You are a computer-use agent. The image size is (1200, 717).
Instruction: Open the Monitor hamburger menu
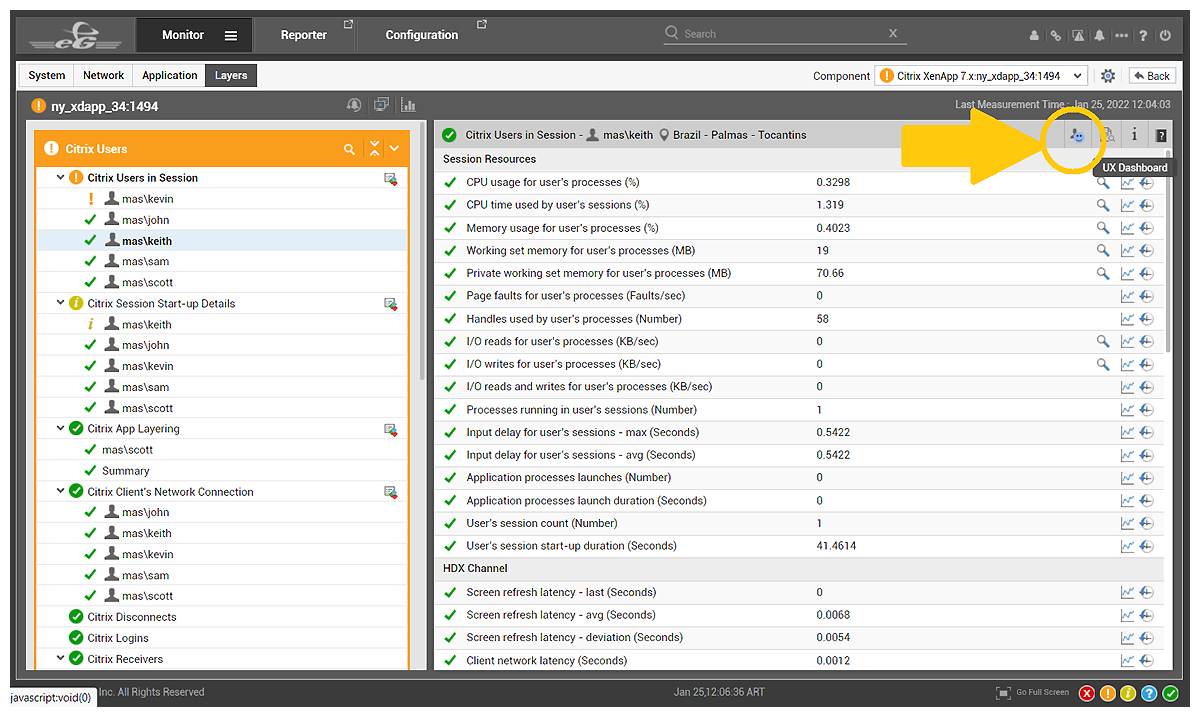231,35
